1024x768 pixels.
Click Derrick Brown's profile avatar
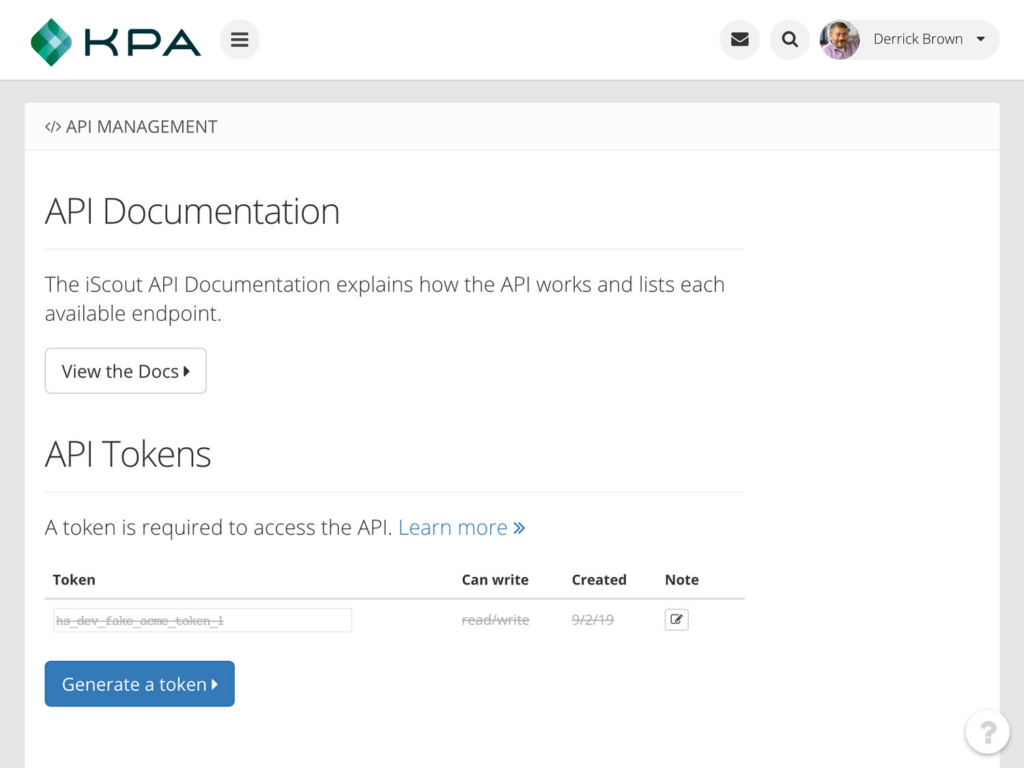tap(839, 40)
